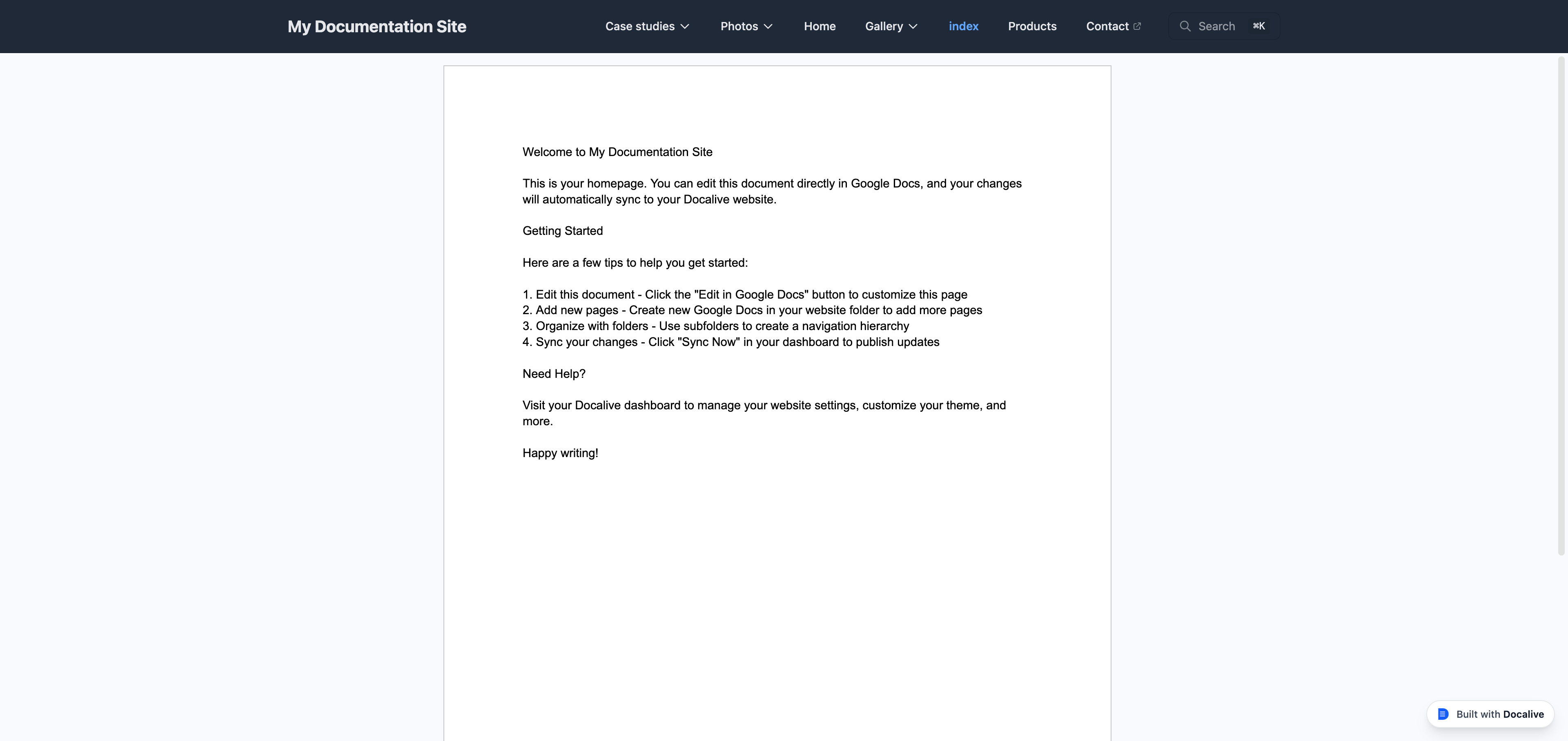Click the search magnifier icon
This screenshot has height=741, width=1568.
[1185, 26]
